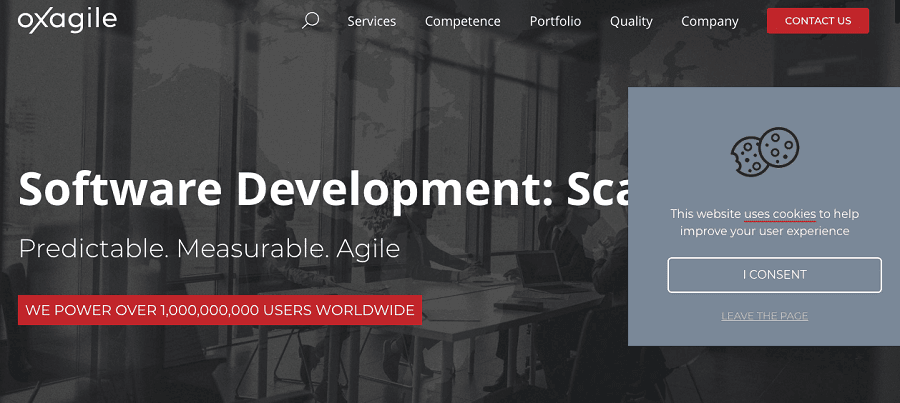Click the Contact Us button
Viewport: 900px width, 403px height.
(818, 21)
